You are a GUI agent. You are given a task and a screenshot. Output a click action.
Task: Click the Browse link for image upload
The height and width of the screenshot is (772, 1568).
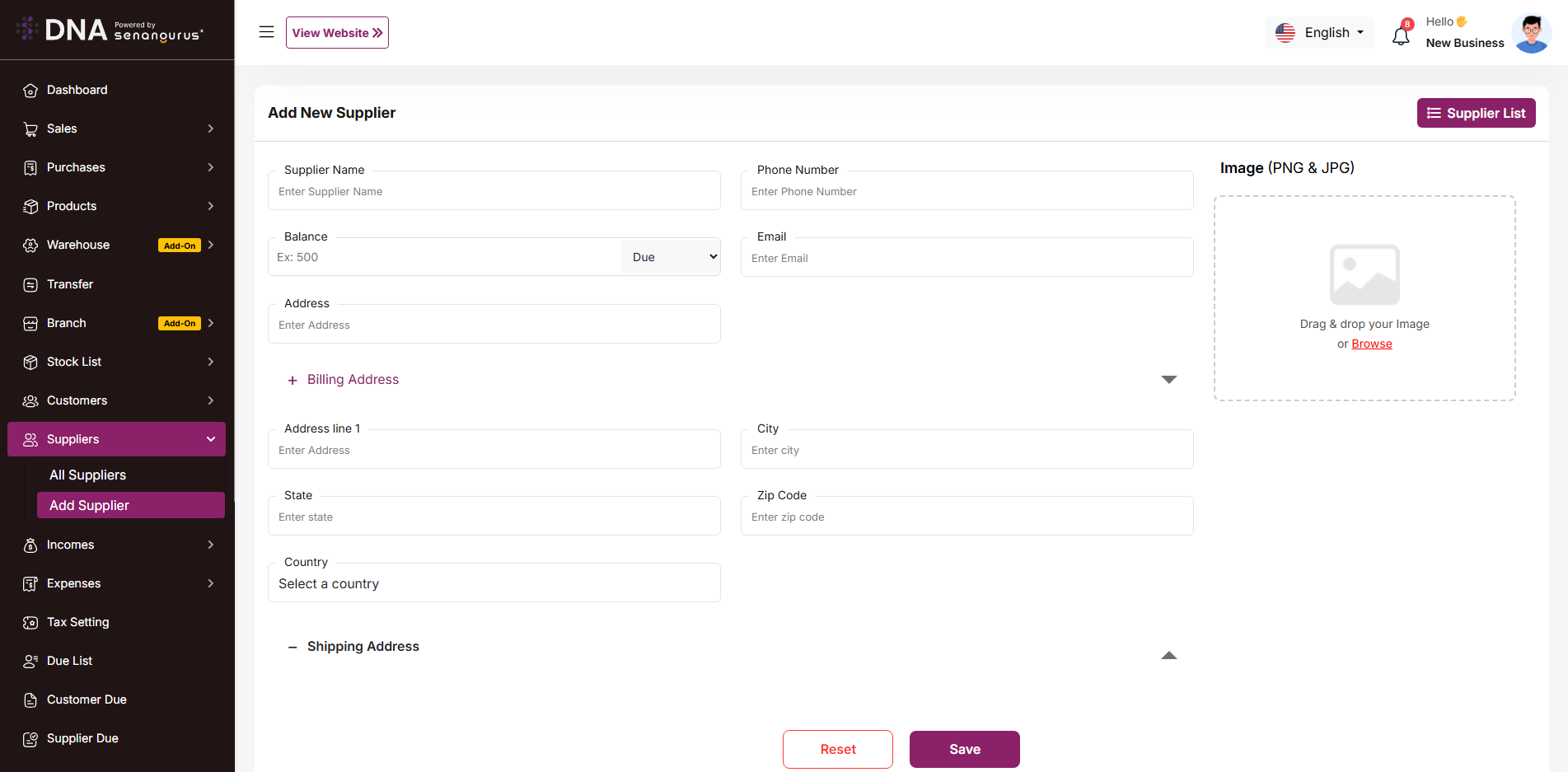click(x=1371, y=344)
